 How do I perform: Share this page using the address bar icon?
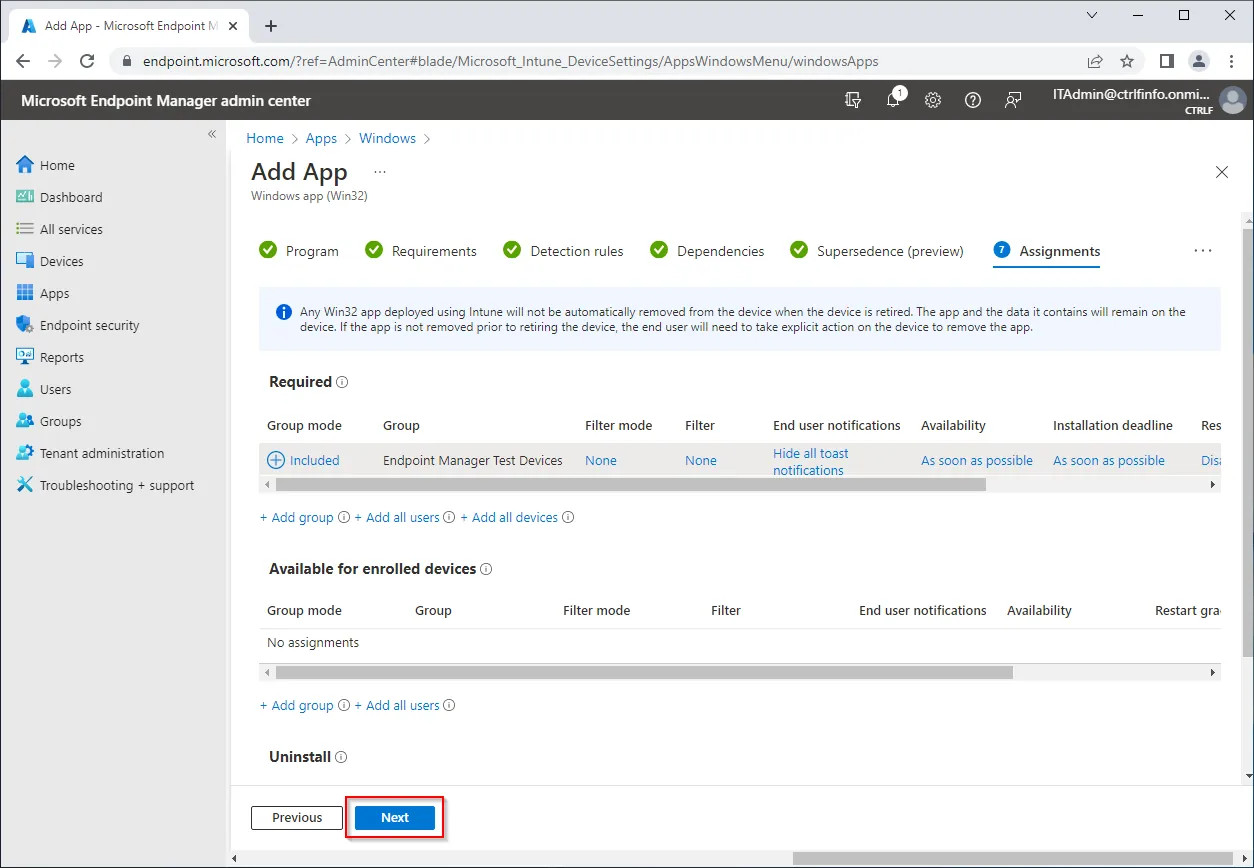(1095, 61)
